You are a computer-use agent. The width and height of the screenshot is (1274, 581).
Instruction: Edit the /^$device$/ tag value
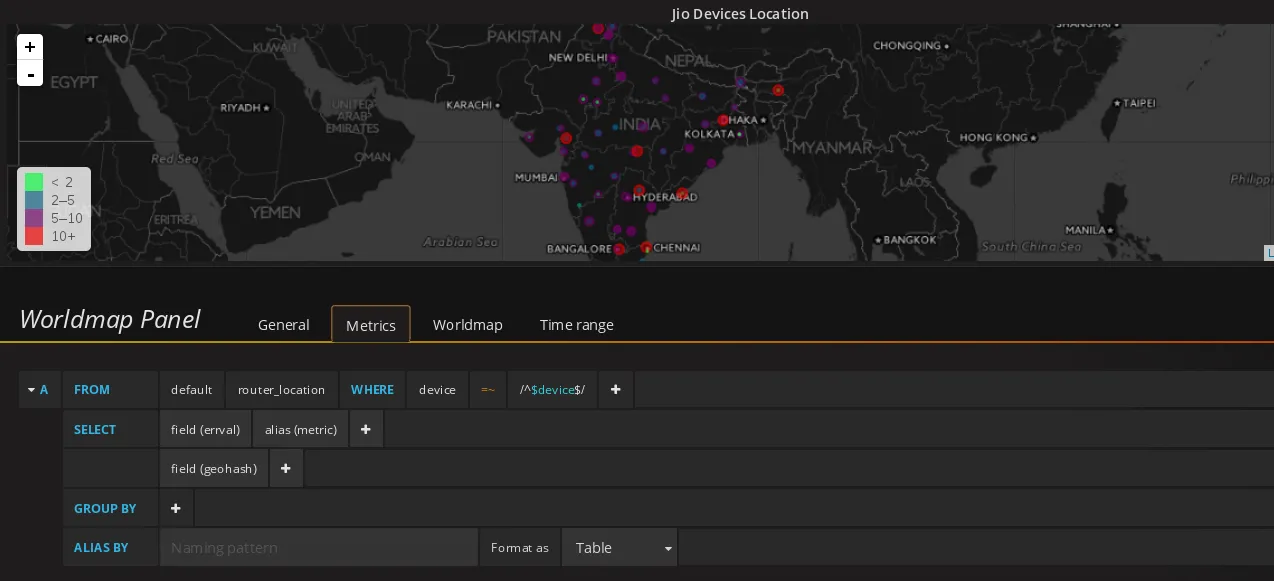(x=552, y=389)
